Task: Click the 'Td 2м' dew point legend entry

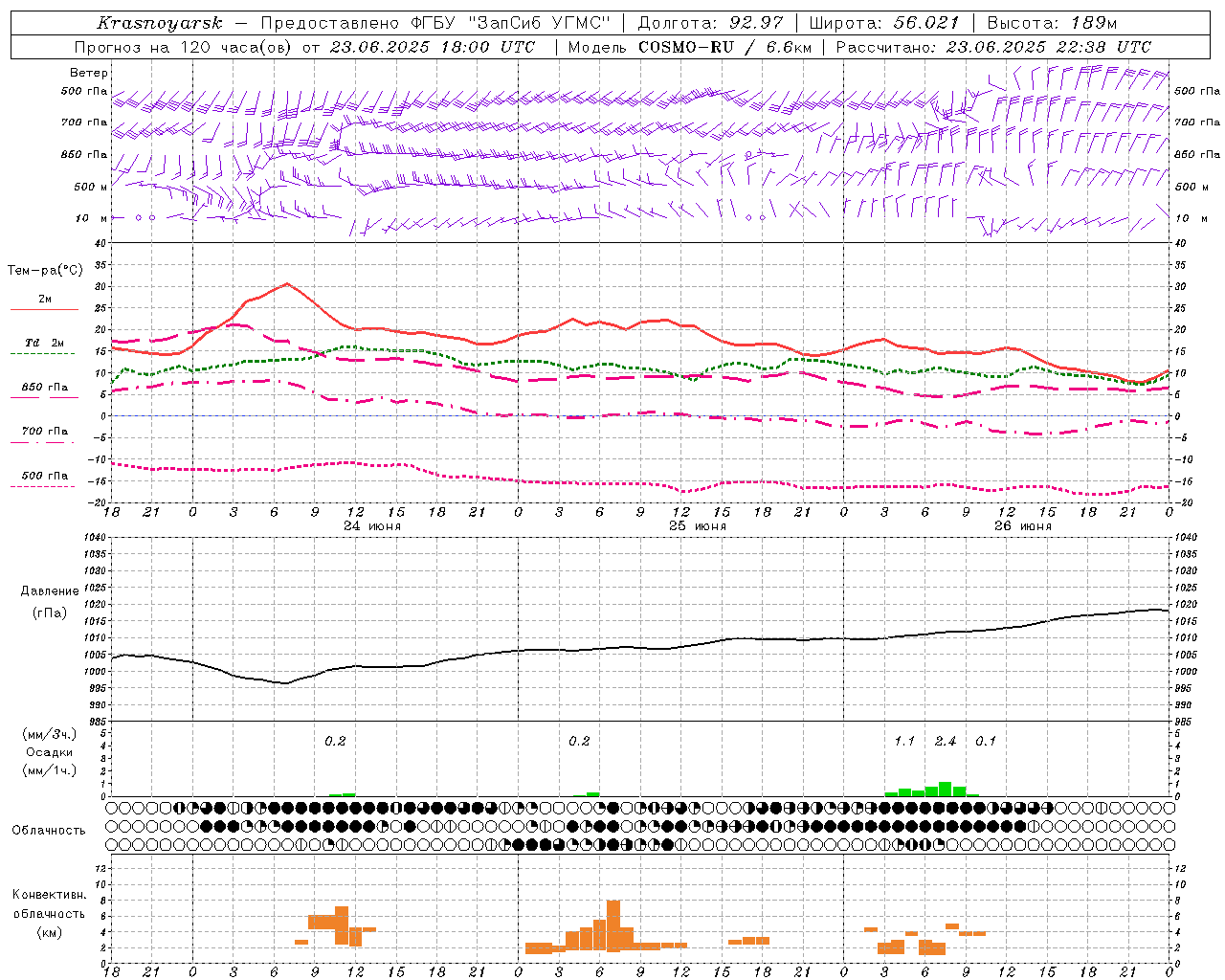Action: (x=45, y=343)
